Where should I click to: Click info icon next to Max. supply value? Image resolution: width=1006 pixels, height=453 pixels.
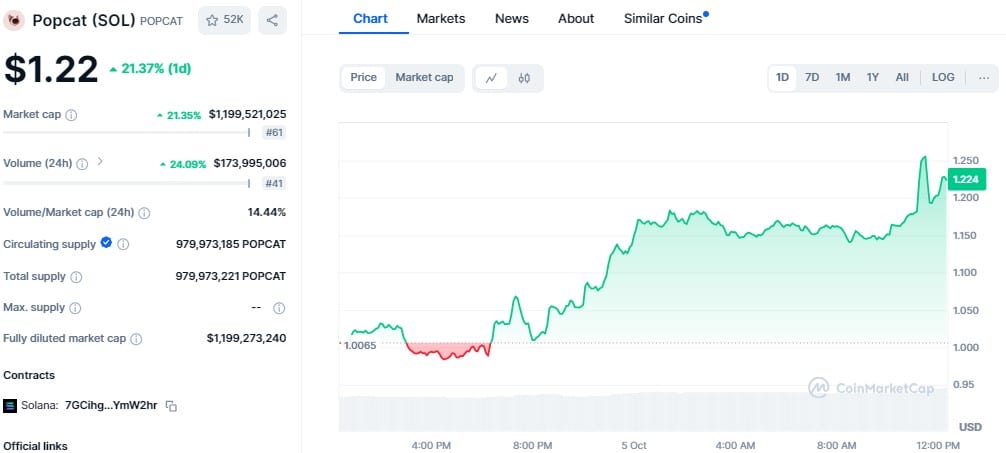point(279,308)
